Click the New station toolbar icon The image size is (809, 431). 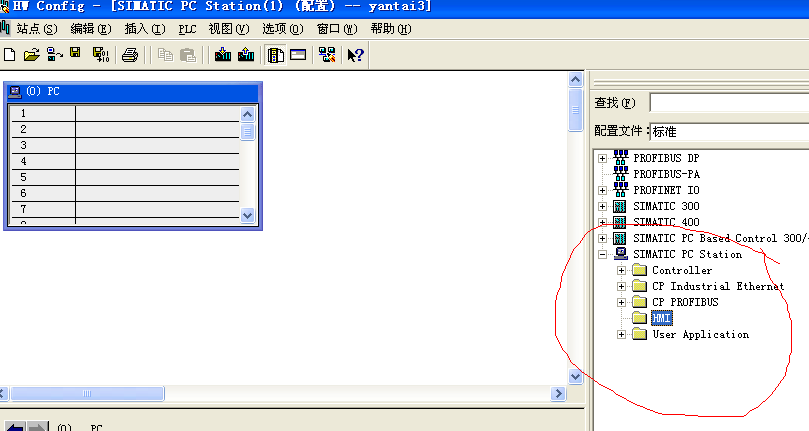point(9,55)
